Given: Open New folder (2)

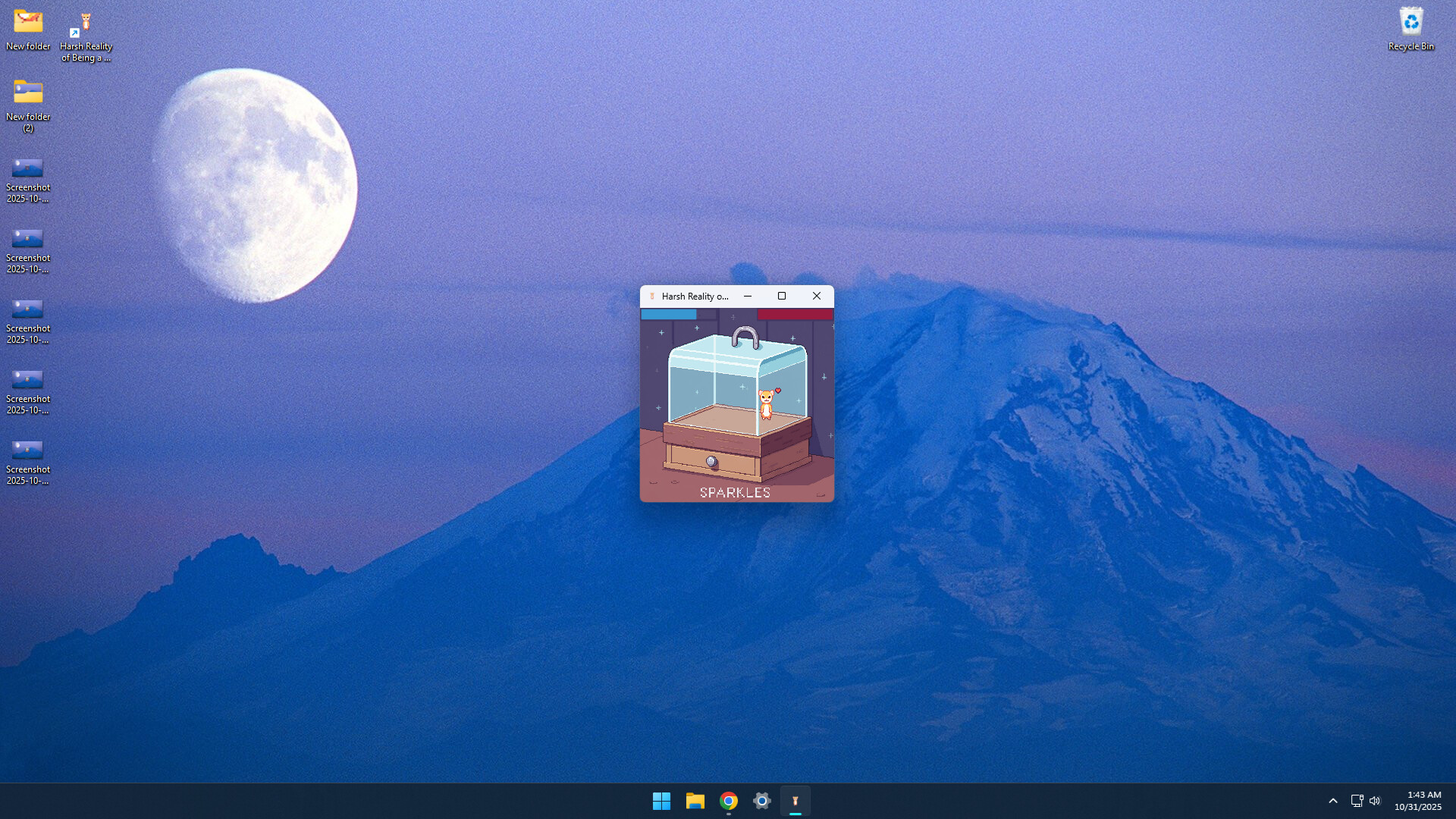Looking at the screenshot, I should (28, 91).
